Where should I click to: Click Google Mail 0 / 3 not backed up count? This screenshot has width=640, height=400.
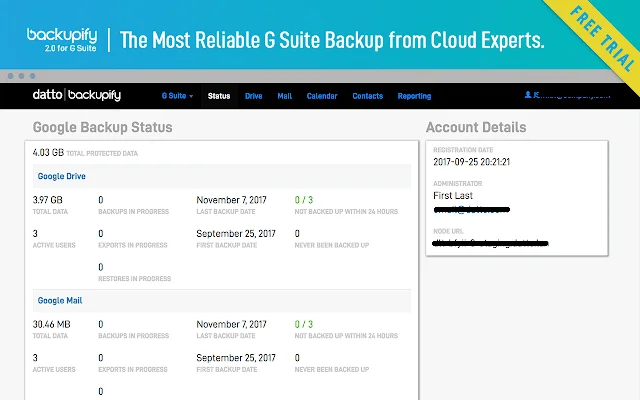pos(304,324)
